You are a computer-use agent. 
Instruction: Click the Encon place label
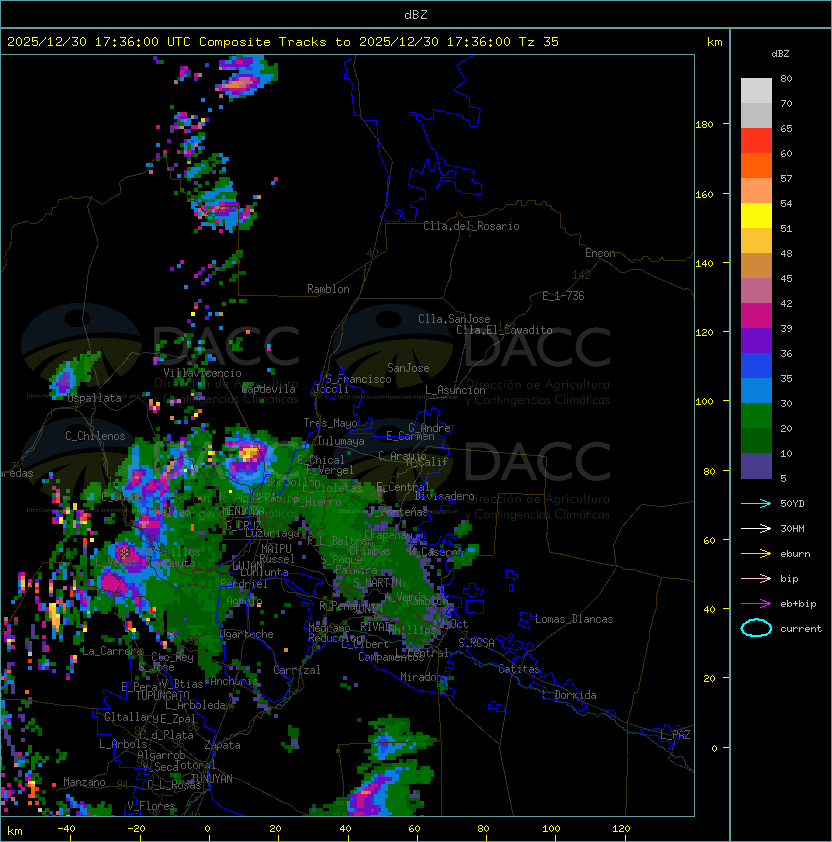click(600, 253)
